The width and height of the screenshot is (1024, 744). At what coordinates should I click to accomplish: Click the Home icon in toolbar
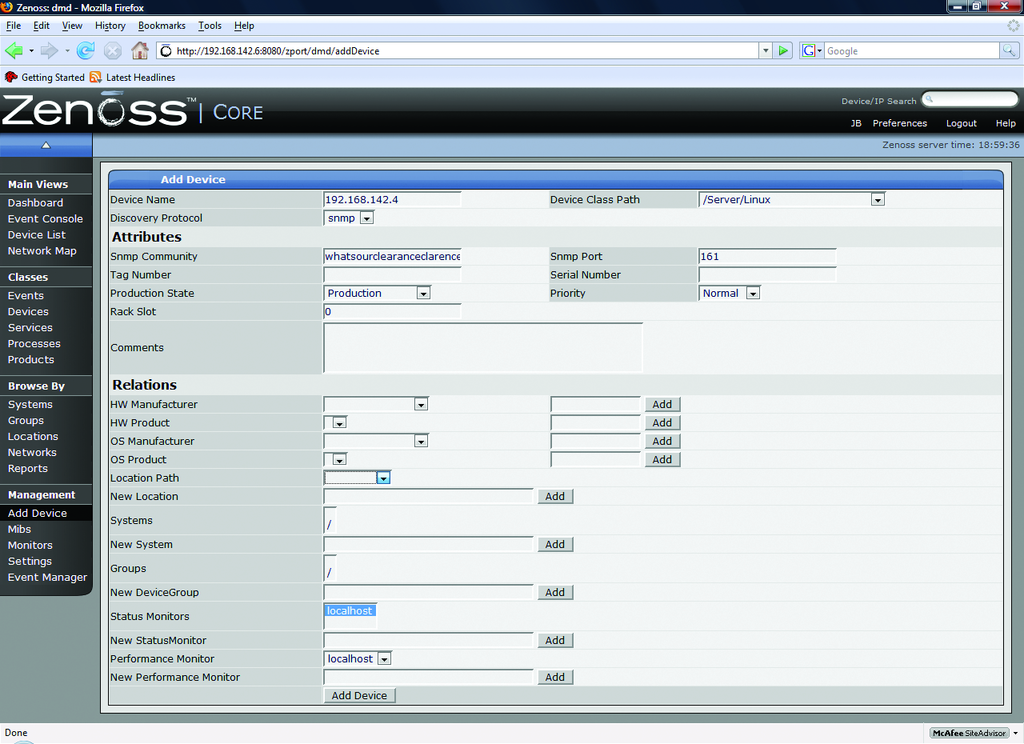pyautogui.click(x=140, y=50)
